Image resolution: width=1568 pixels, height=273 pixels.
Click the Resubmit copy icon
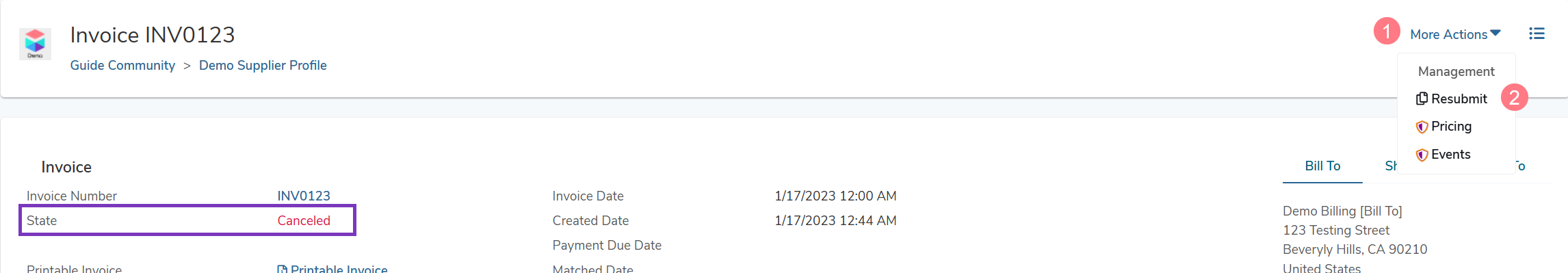(x=1422, y=99)
